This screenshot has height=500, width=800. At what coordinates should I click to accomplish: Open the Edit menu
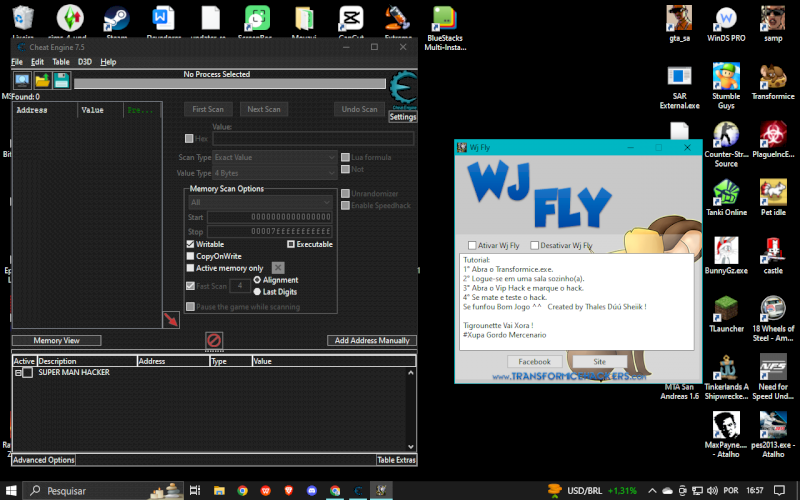click(x=37, y=62)
